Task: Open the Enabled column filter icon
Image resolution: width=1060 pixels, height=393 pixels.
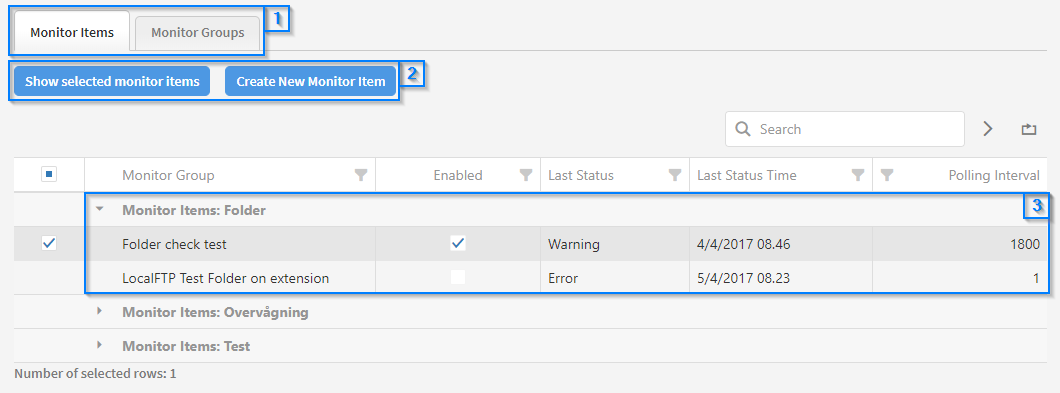Action: click(525, 175)
